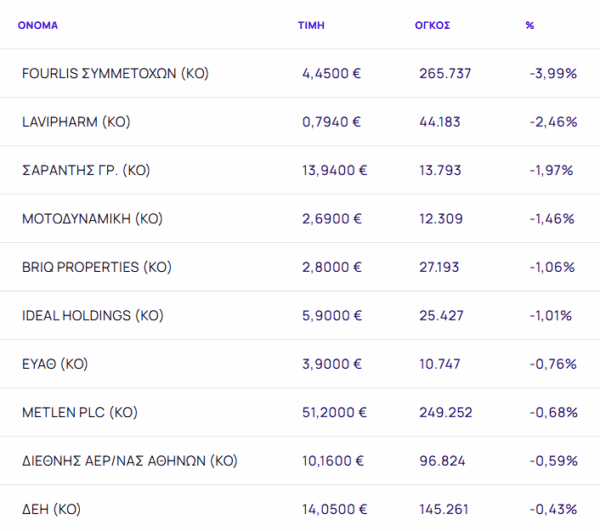Select change -1,97% for ΣΑΡΑΝΤΗΣ
This screenshot has width=600, height=531.
(551, 170)
